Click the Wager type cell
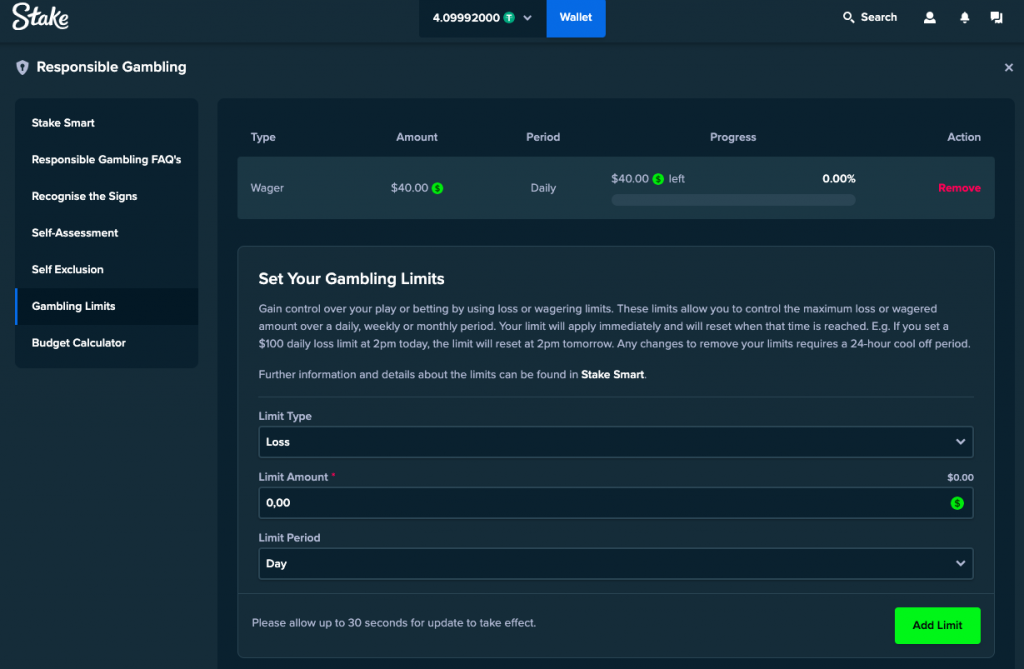Screen dimensions: 1024x669 (x=267, y=188)
